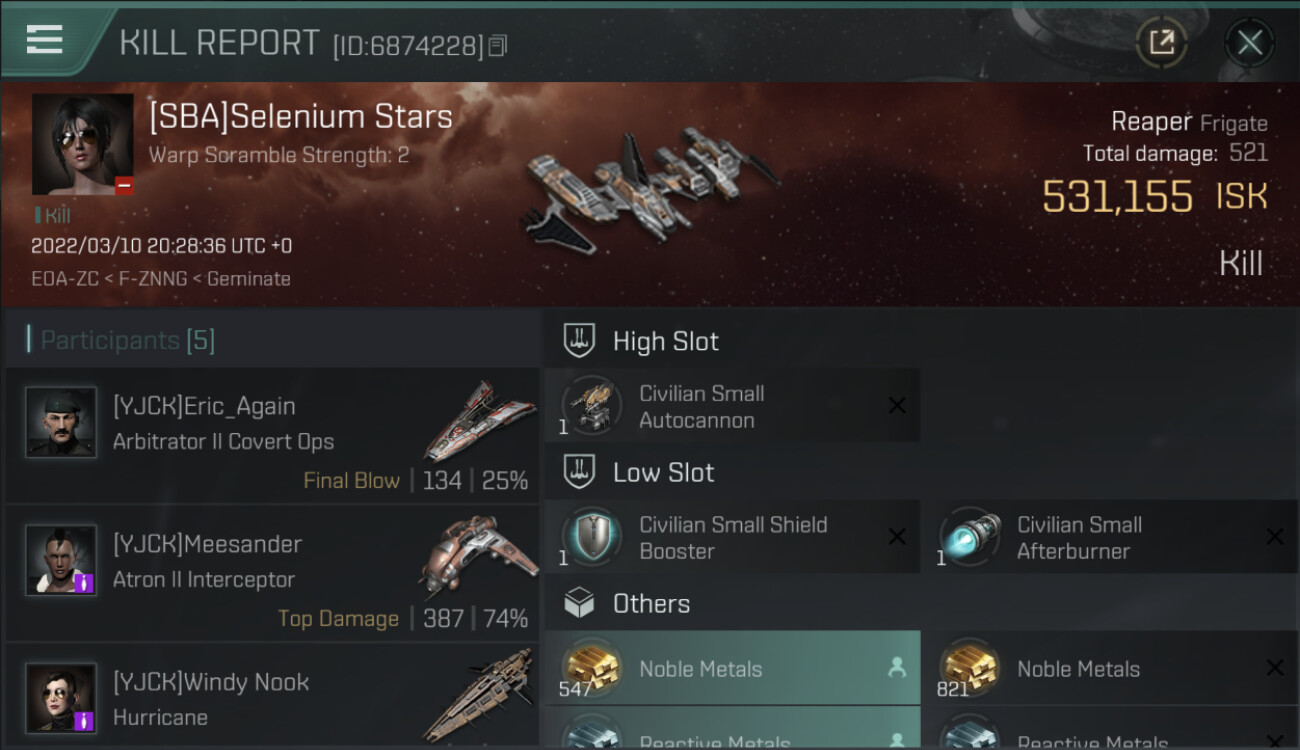The height and width of the screenshot is (750, 1300).
Task: Select participant Eric_Again row
Action: tap(272, 436)
